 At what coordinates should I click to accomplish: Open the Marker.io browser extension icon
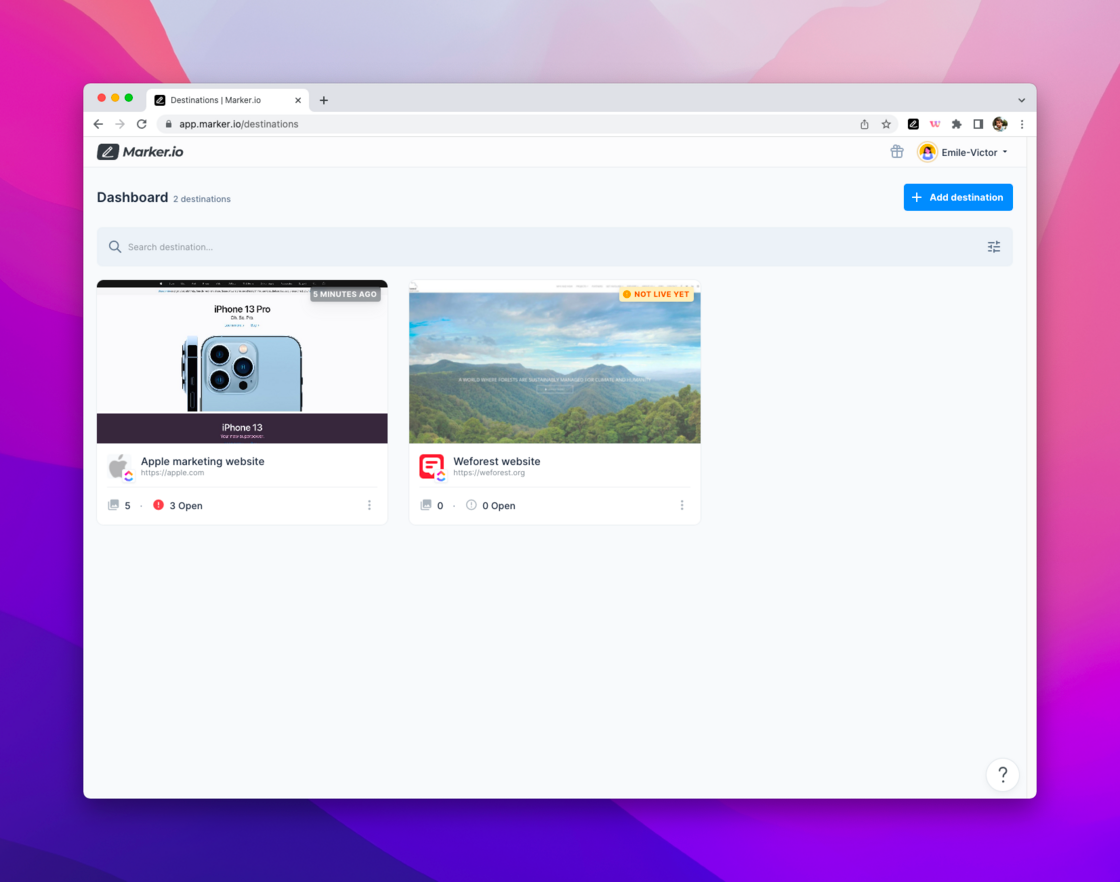[x=913, y=124]
